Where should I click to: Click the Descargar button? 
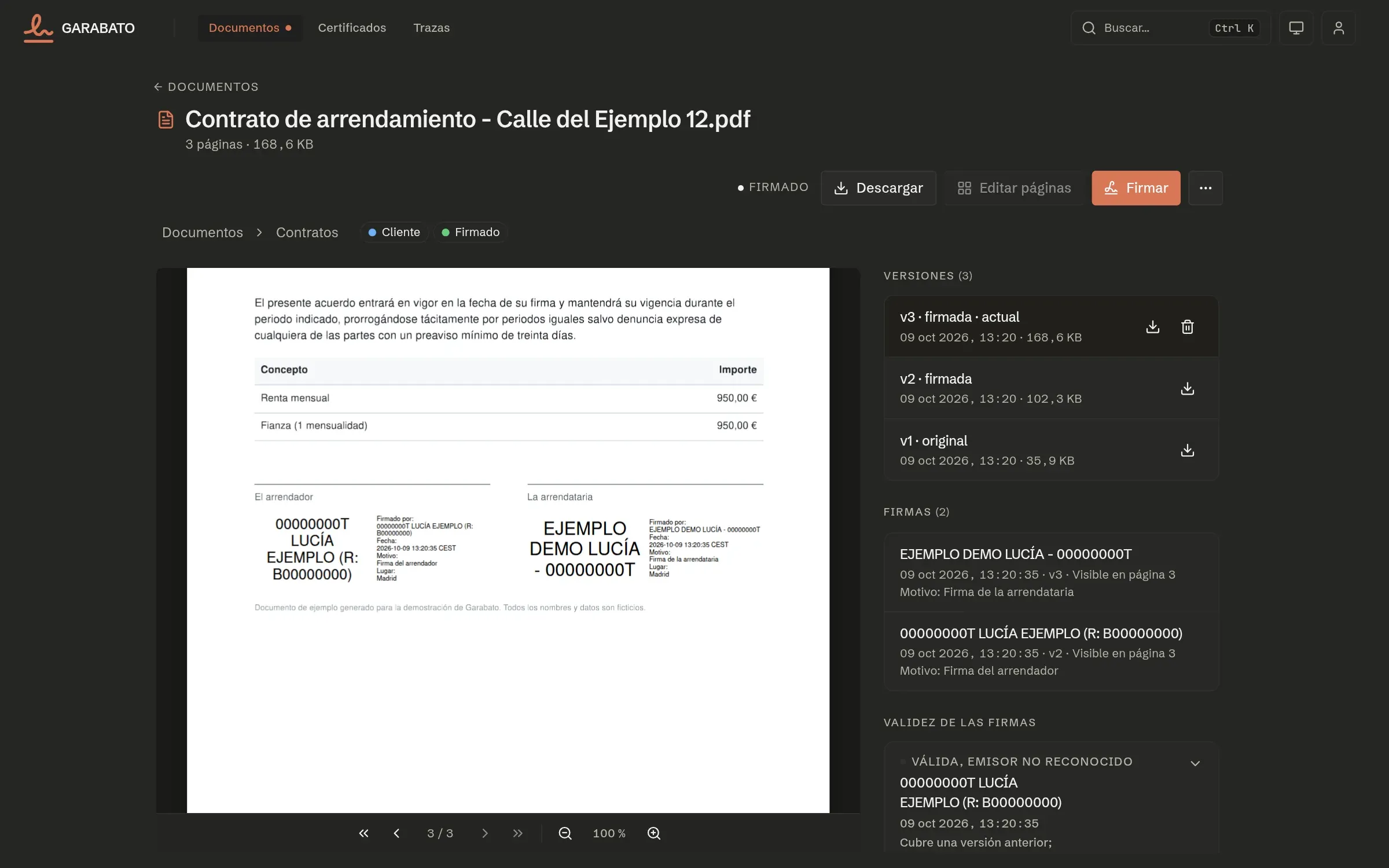[879, 188]
